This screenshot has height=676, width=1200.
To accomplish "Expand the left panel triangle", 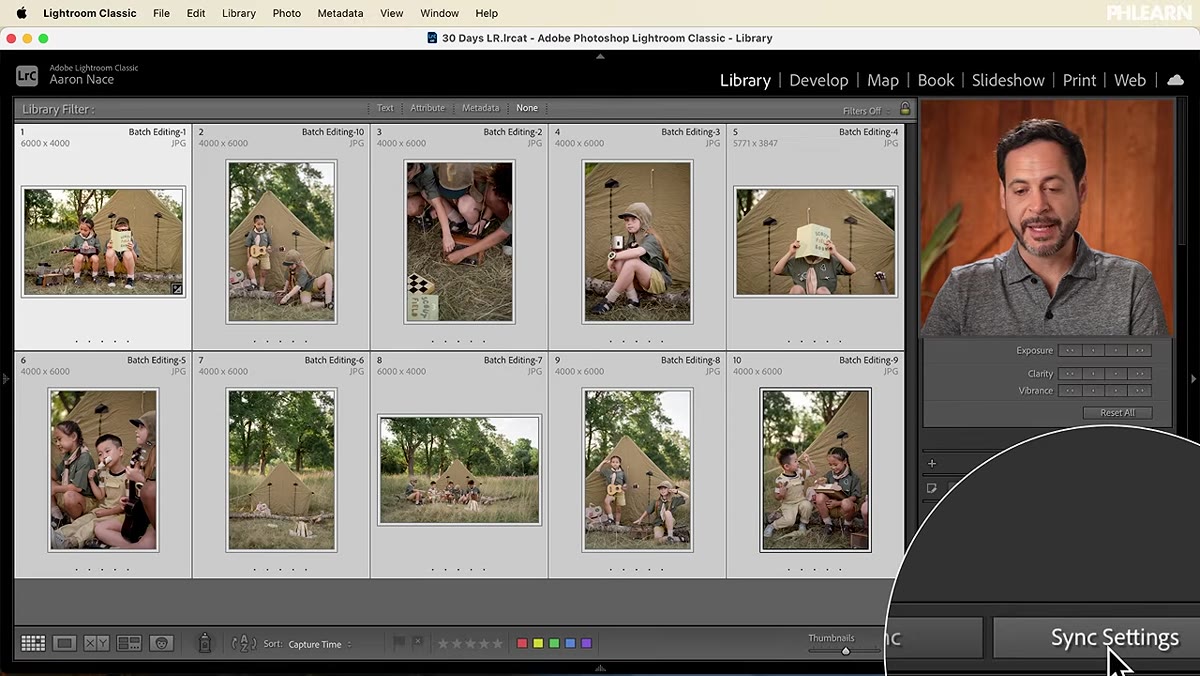I will [6, 378].
